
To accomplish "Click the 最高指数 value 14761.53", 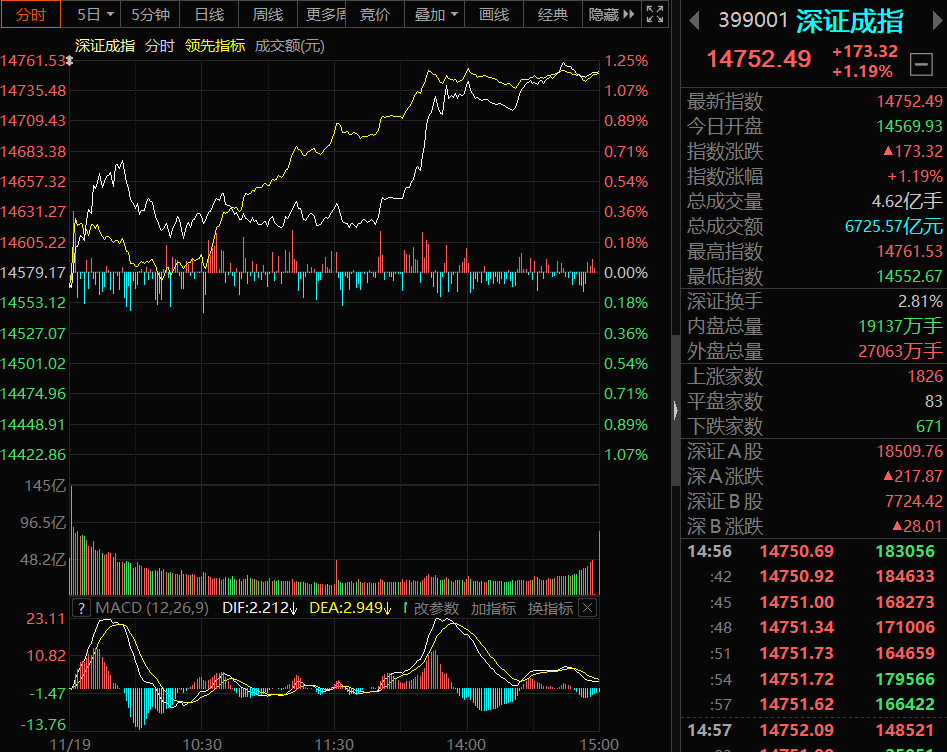I will click(909, 251).
